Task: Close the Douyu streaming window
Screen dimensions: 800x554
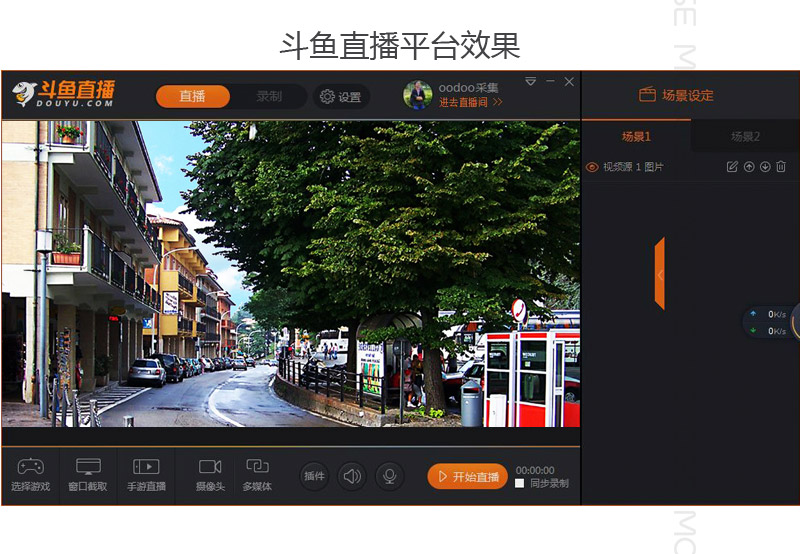Action: pyautogui.click(x=569, y=82)
